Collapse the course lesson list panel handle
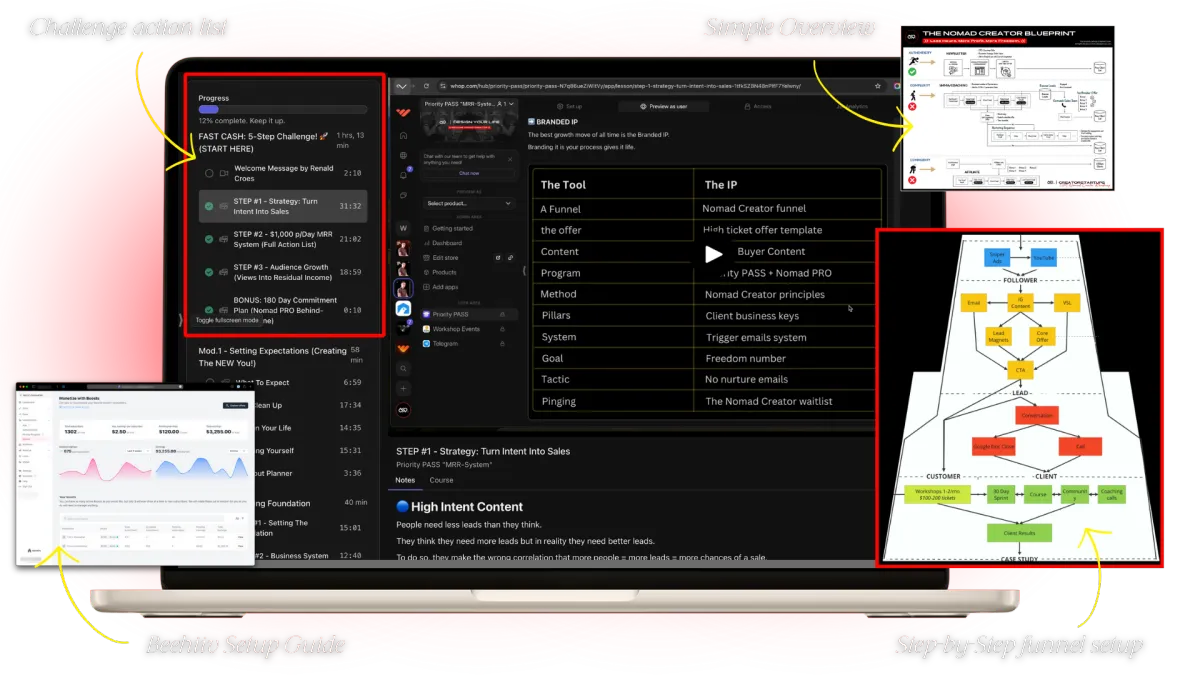Screen dimensions: 1200x675 pyautogui.click(x=181, y=320)
